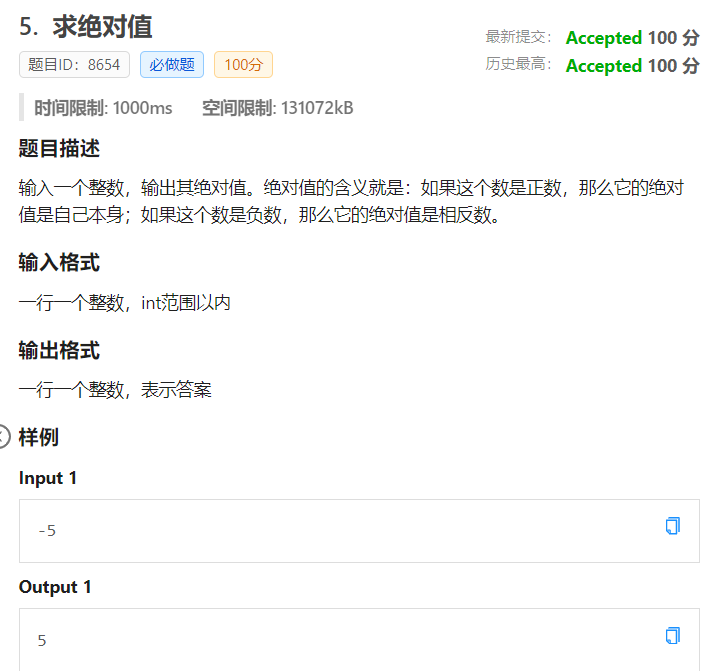
Task: Open historical best Accepted 100 分 result
Action: [633, 66]
